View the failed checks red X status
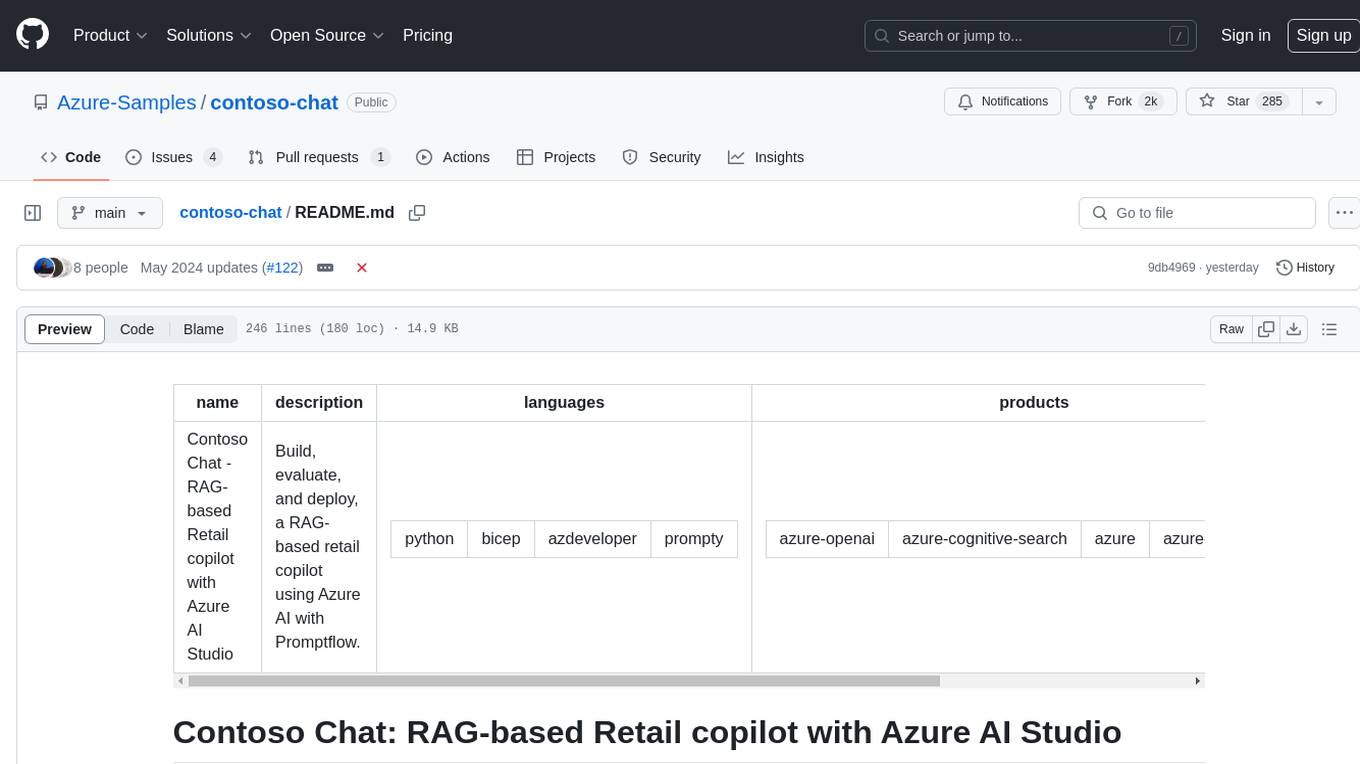1360x764 pixels. [362, 268]
